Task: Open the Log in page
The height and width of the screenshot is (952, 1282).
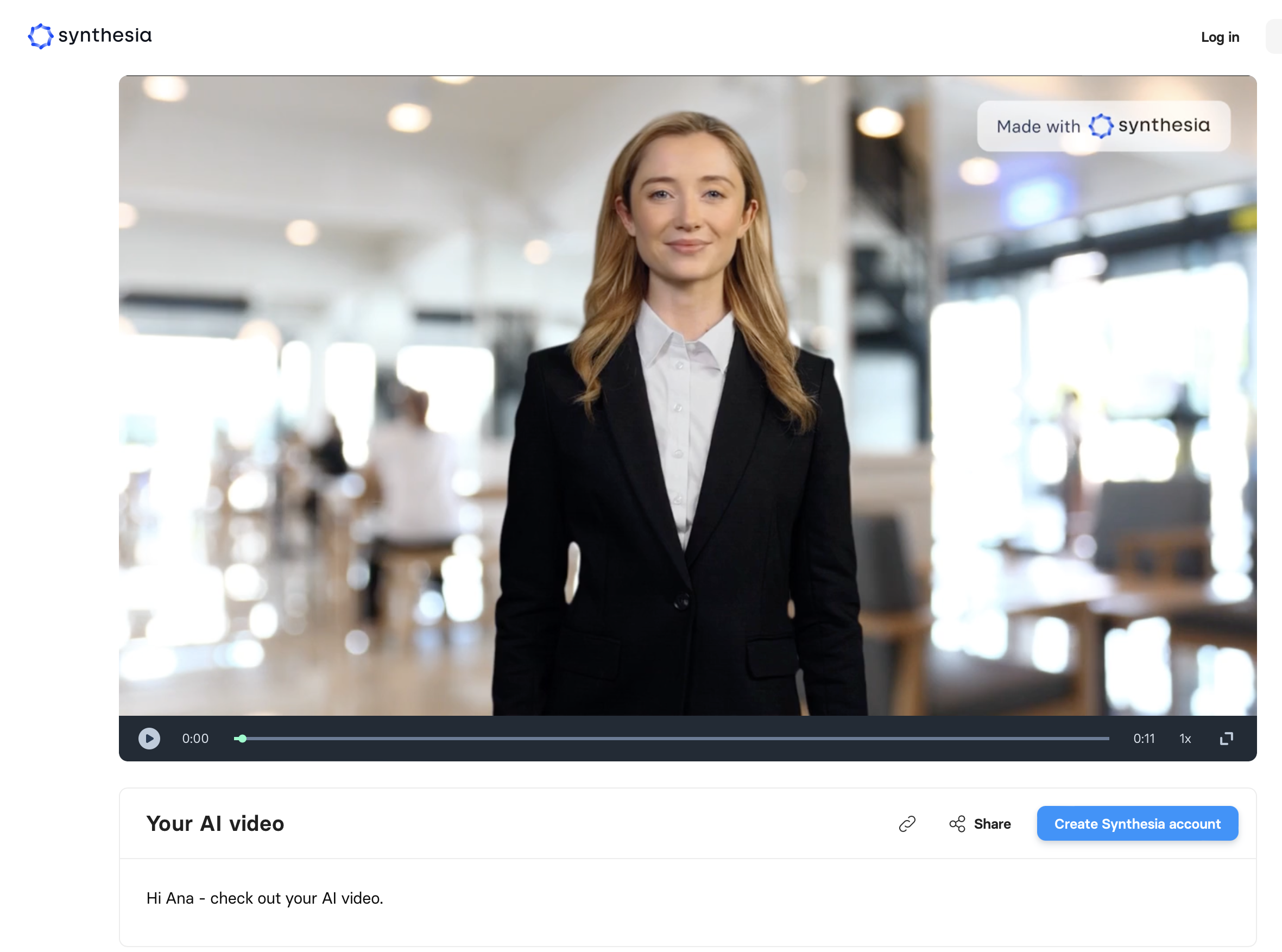Action: [1219, 37]
